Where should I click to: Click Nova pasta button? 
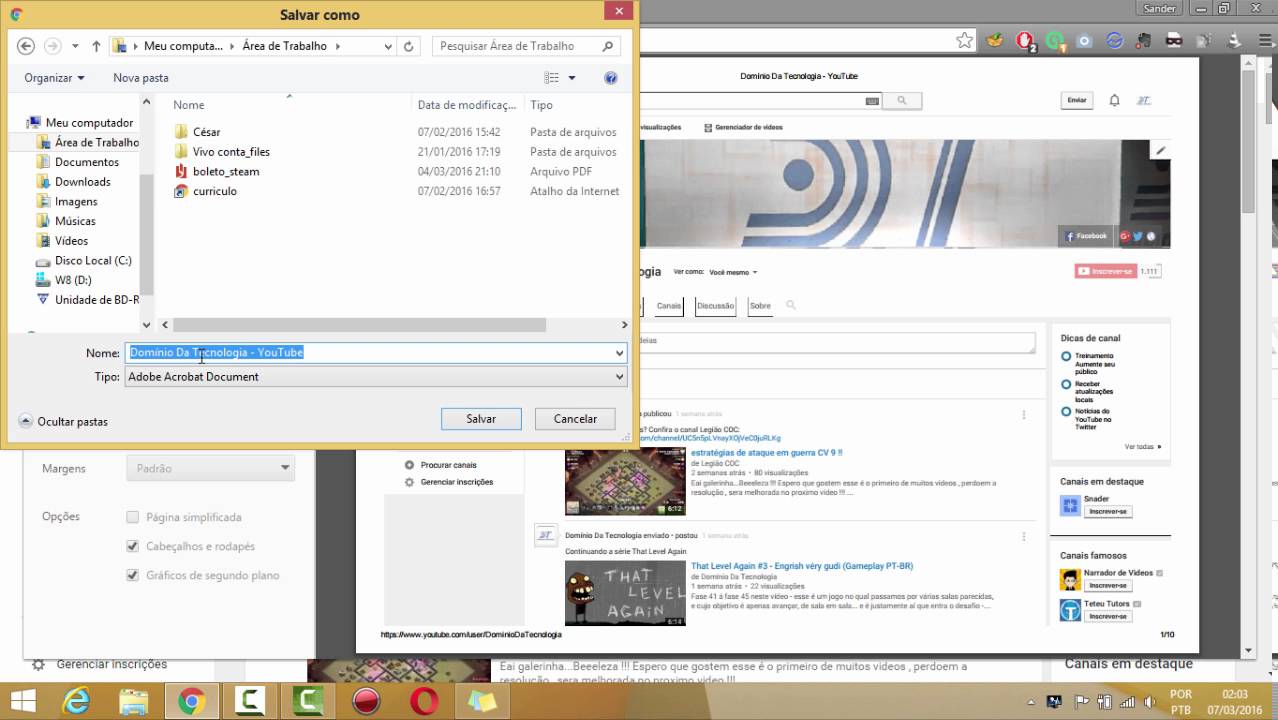pyautogui.click(x=141, y=78)
